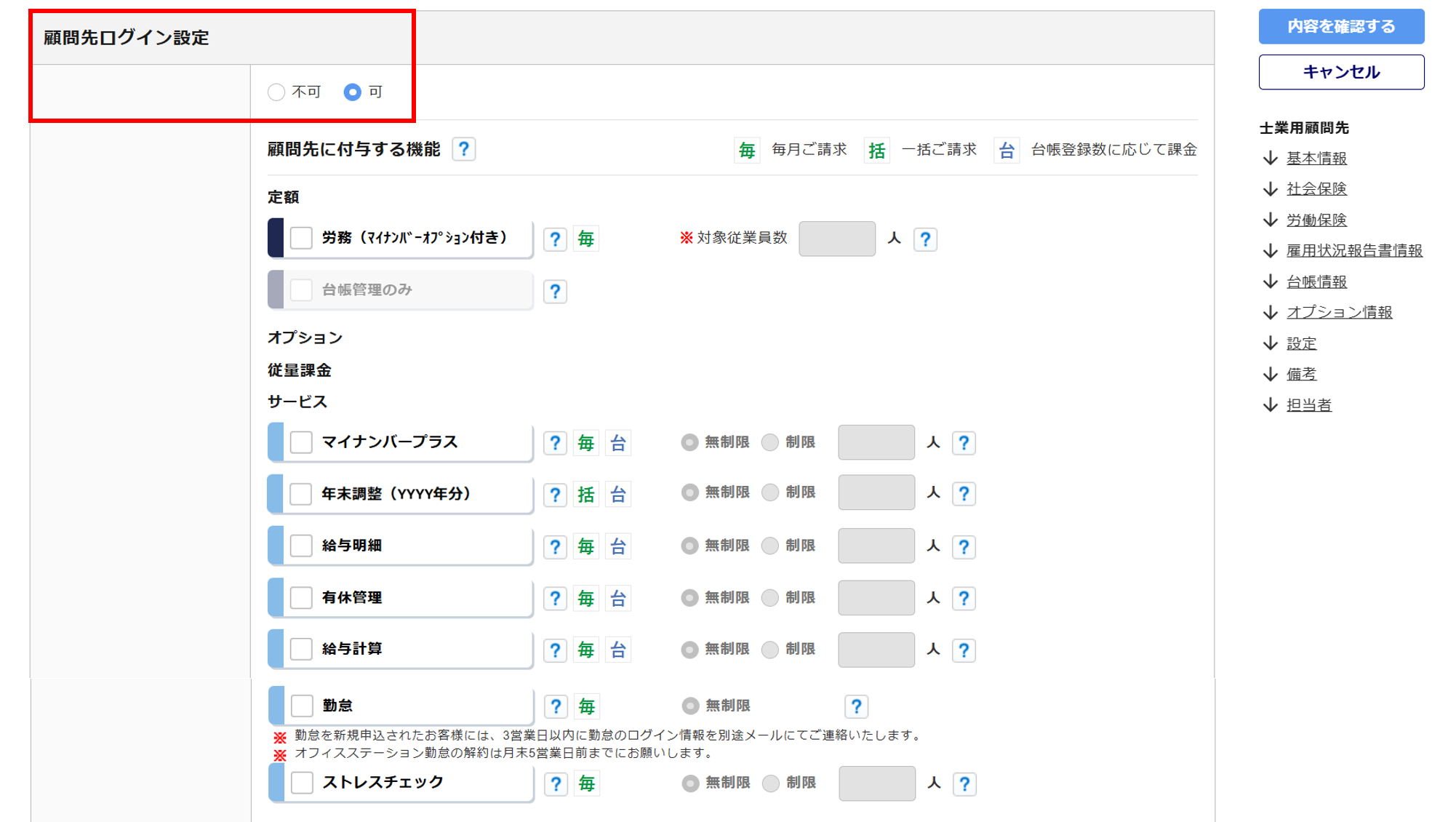Click help icon beside 顧問先に付与する機能
1456x822 pixels.
(463, 149)
